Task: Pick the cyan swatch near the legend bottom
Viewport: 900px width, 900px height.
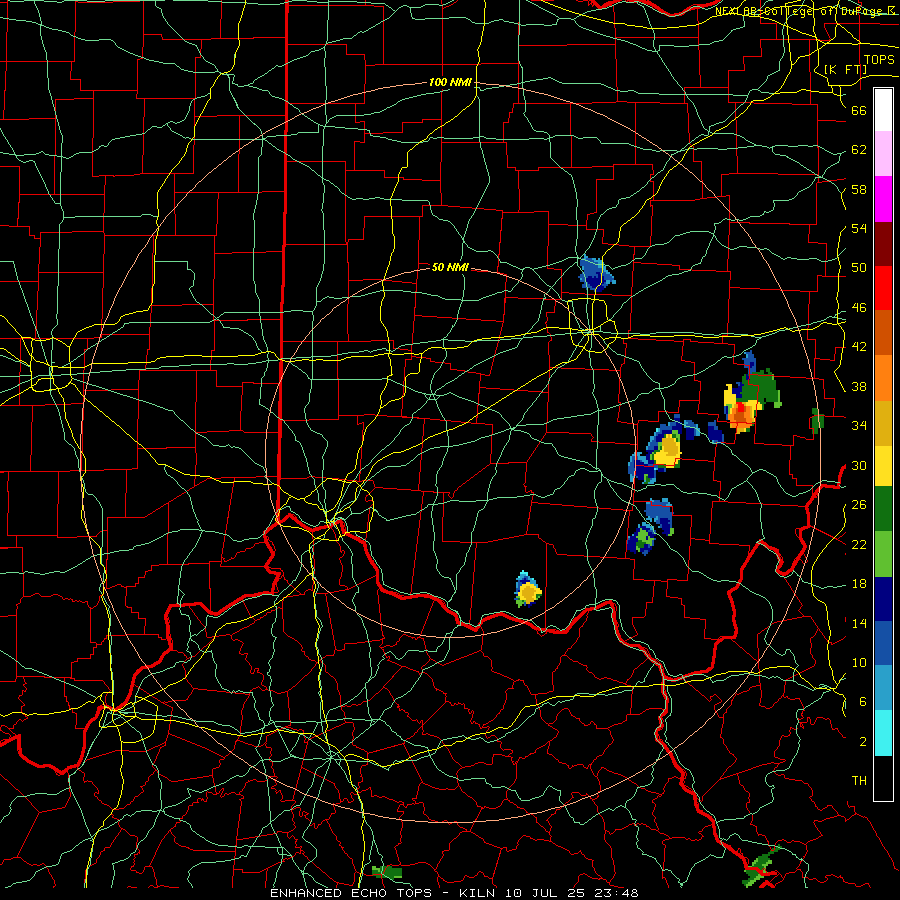Action: coord(883,734)
